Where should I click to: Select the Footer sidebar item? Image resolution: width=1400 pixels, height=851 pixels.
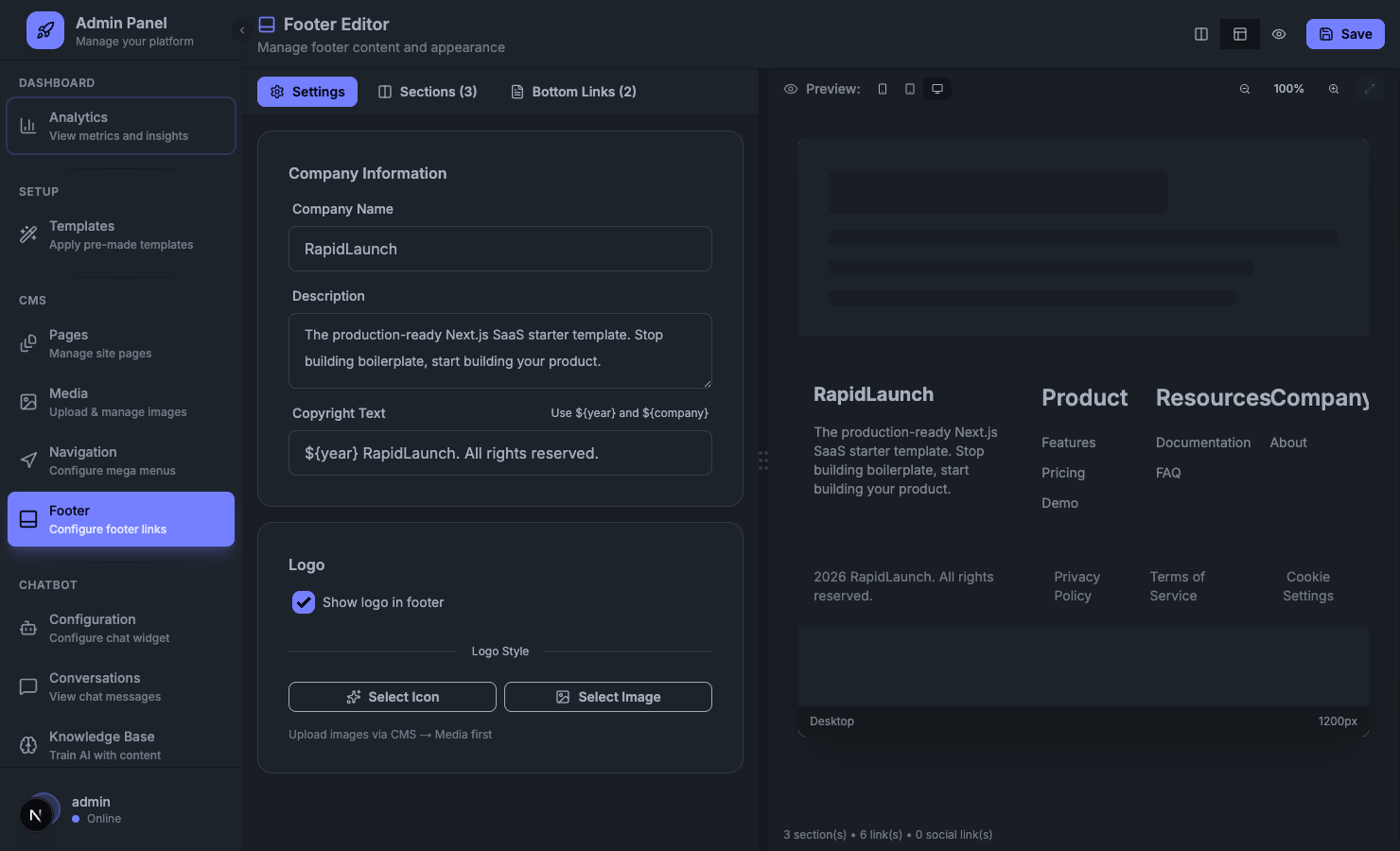pos(121,519)
